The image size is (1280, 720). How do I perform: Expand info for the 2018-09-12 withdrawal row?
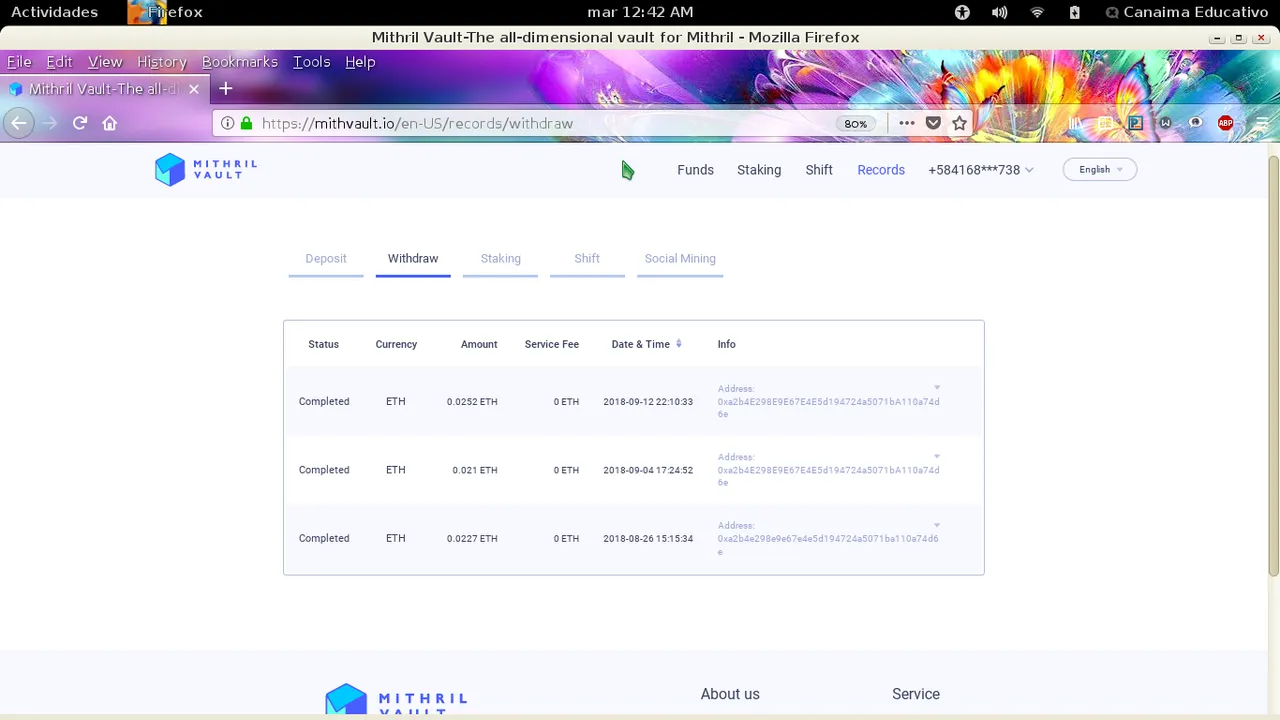[x=937, y=388]
